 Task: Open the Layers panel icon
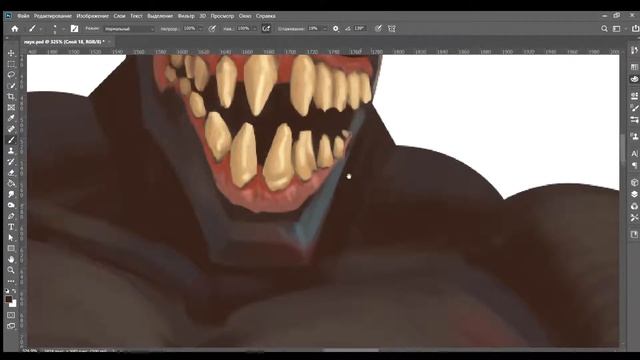[x=634, y=194]
